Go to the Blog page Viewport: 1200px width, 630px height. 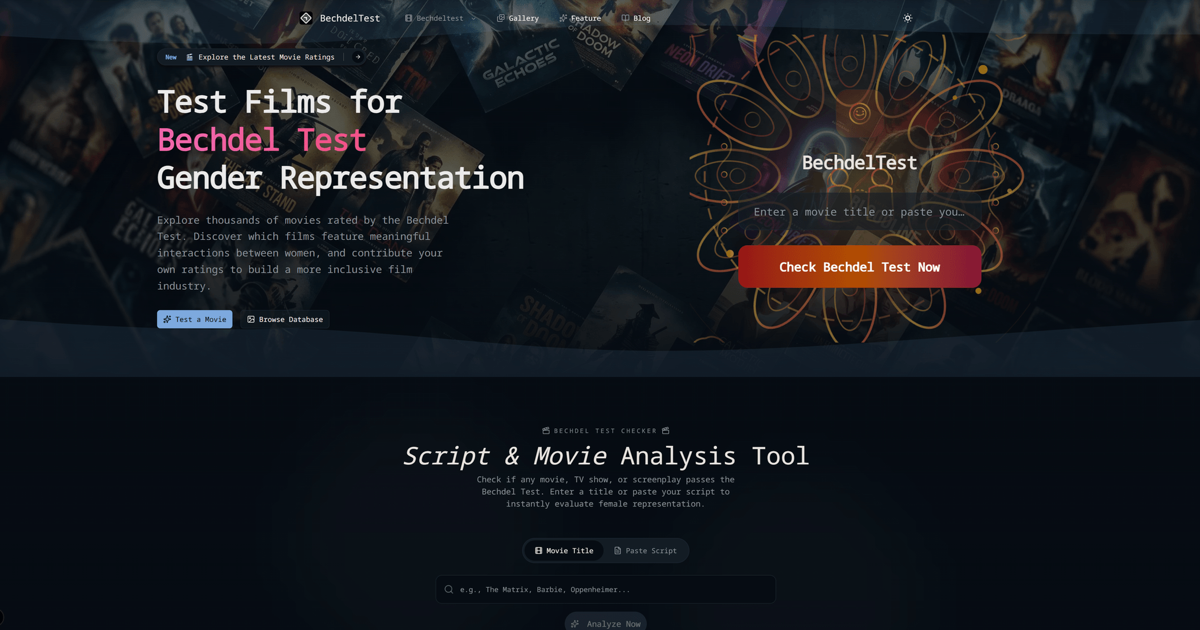(x=636, y=18)
